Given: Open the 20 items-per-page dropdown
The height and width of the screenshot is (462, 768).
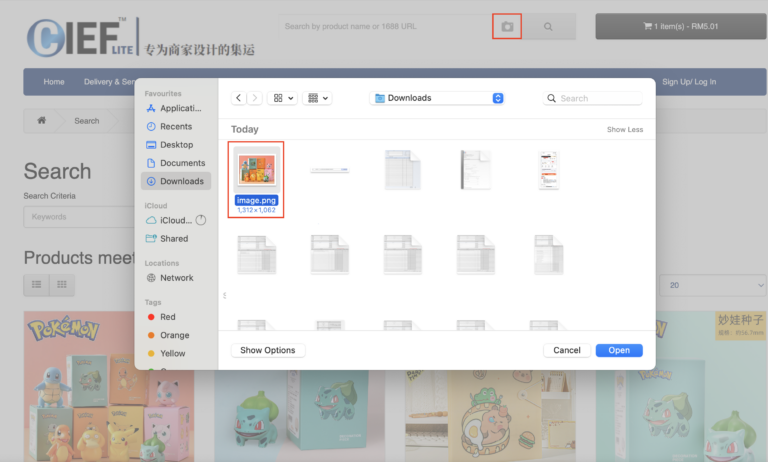Looking at the screenshot, I should [x=712, y=285].
